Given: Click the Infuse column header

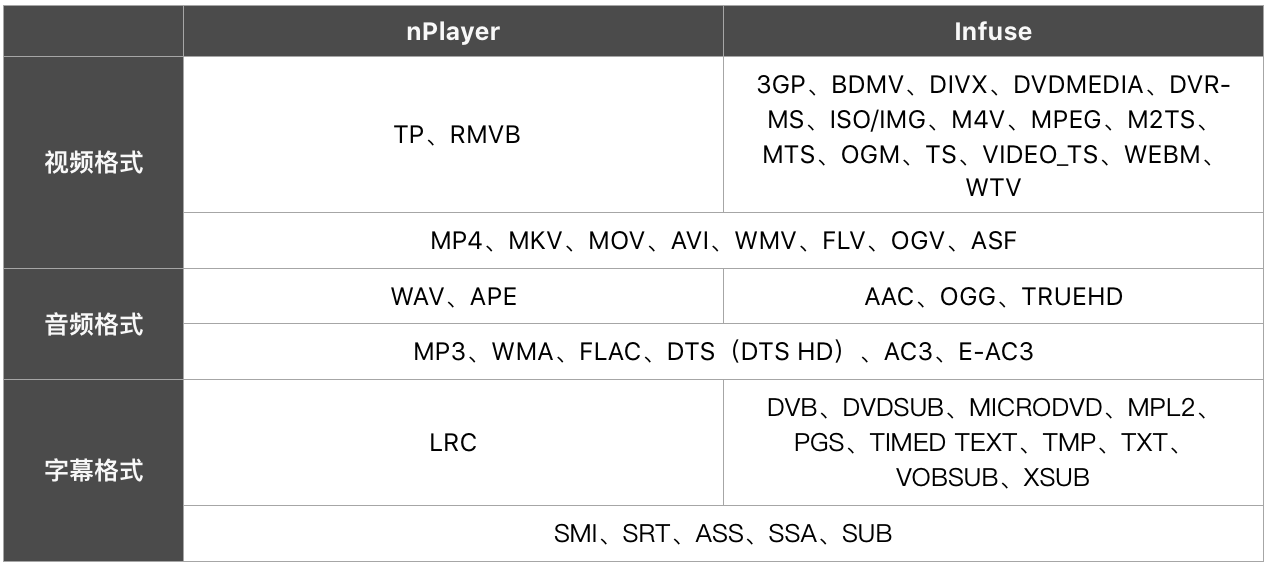Looking at the screenshot, I should pos(993,32).
